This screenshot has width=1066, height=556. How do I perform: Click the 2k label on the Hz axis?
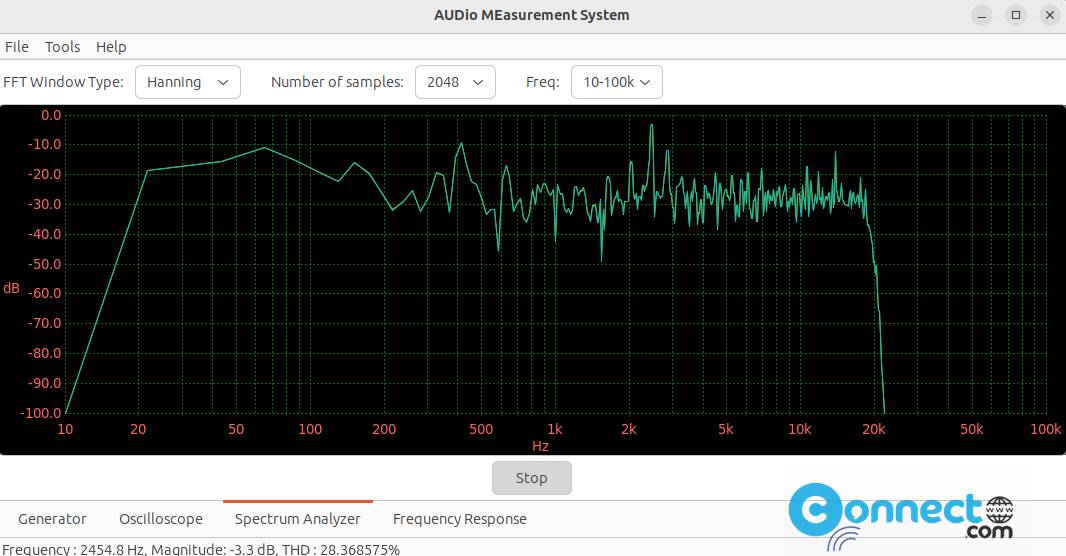point(629,429)
